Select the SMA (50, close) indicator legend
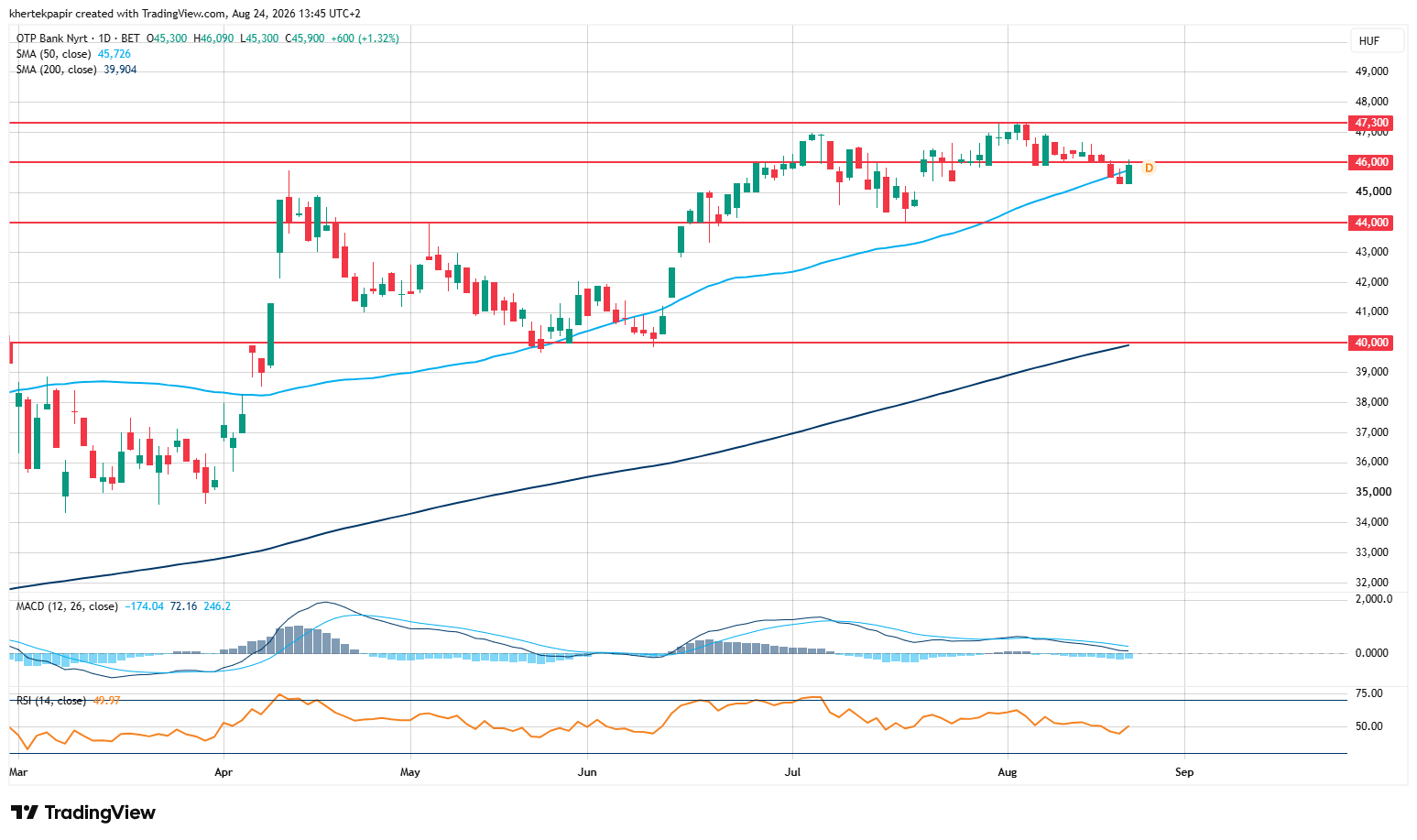1417x840 pixels. click(54, 54)
